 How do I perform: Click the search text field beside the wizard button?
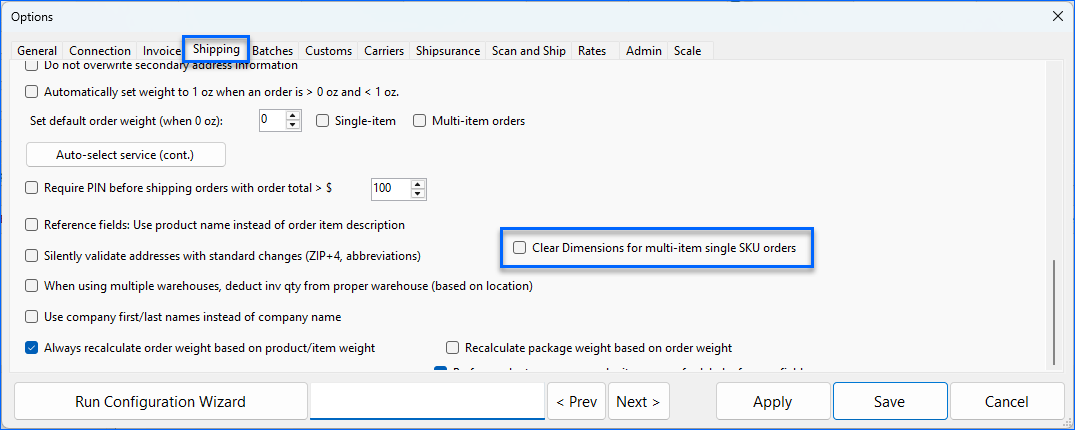(x=427, y=402)
